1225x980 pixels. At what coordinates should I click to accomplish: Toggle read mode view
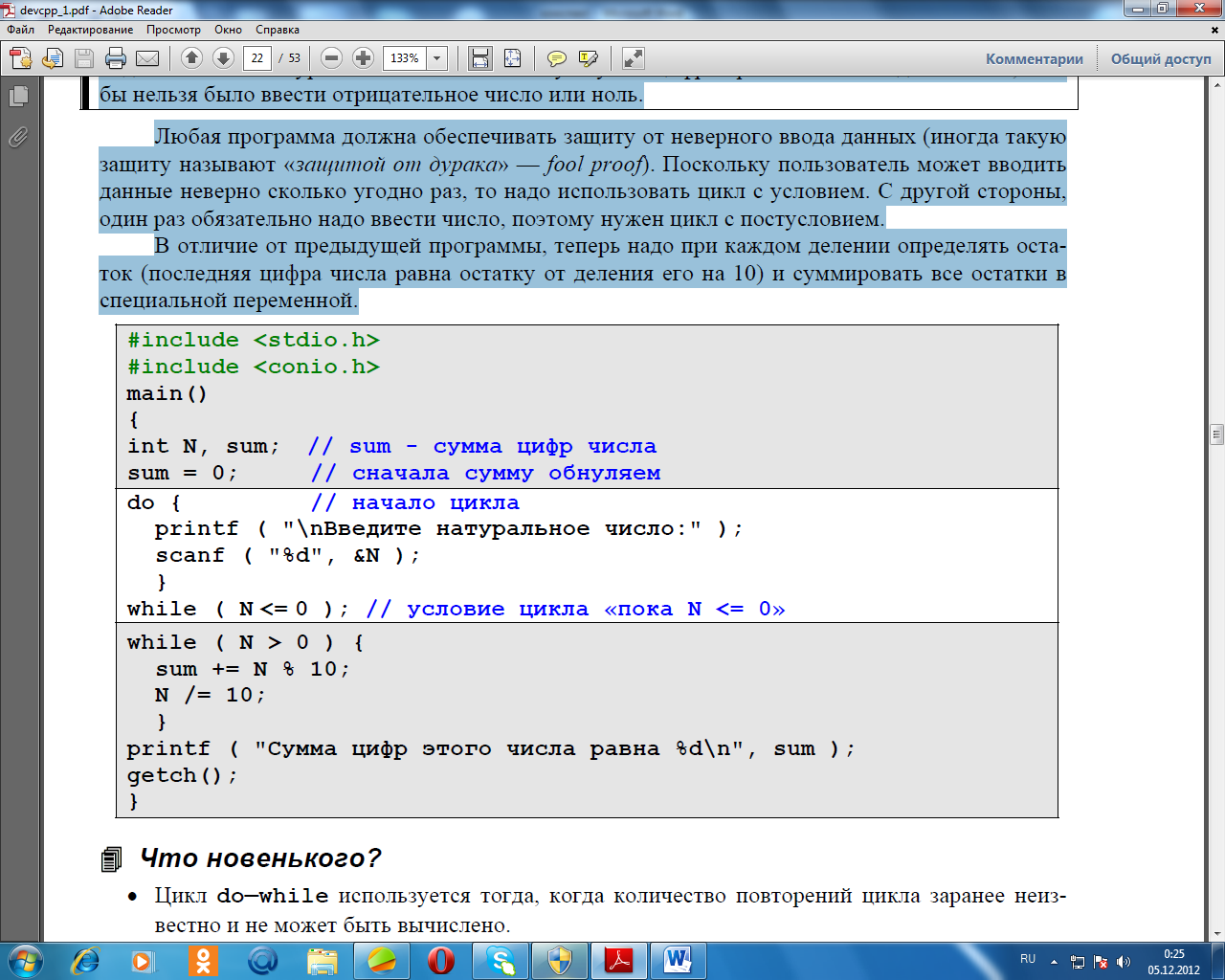coord(633,58)
